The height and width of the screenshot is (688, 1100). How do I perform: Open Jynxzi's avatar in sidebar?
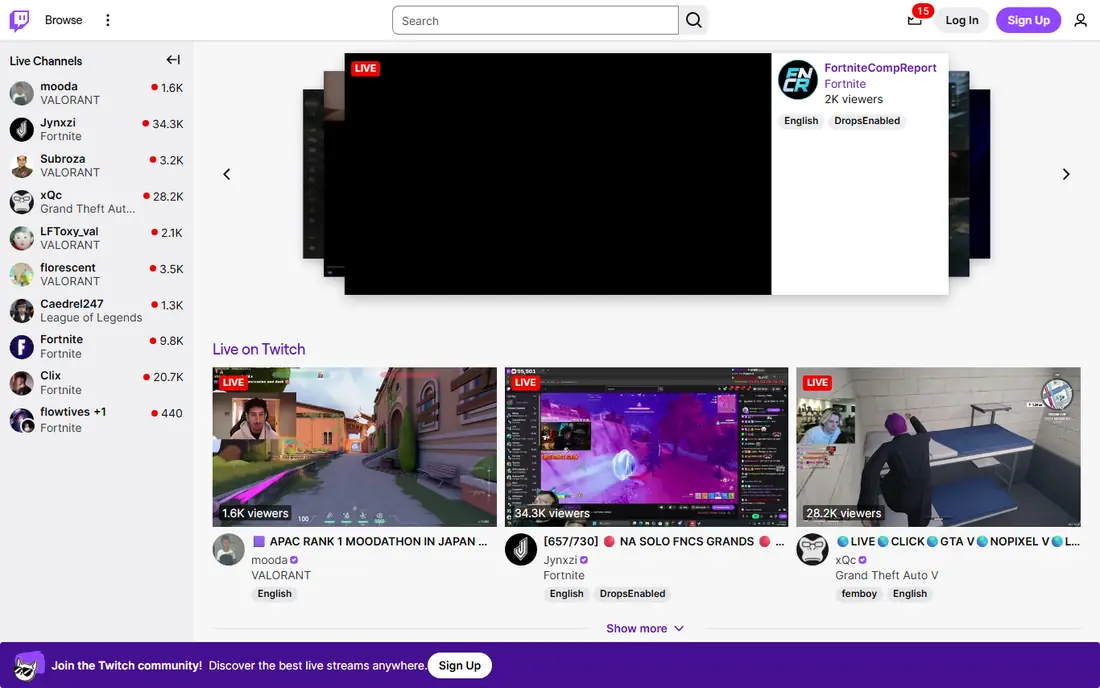(x=22, y=130)
